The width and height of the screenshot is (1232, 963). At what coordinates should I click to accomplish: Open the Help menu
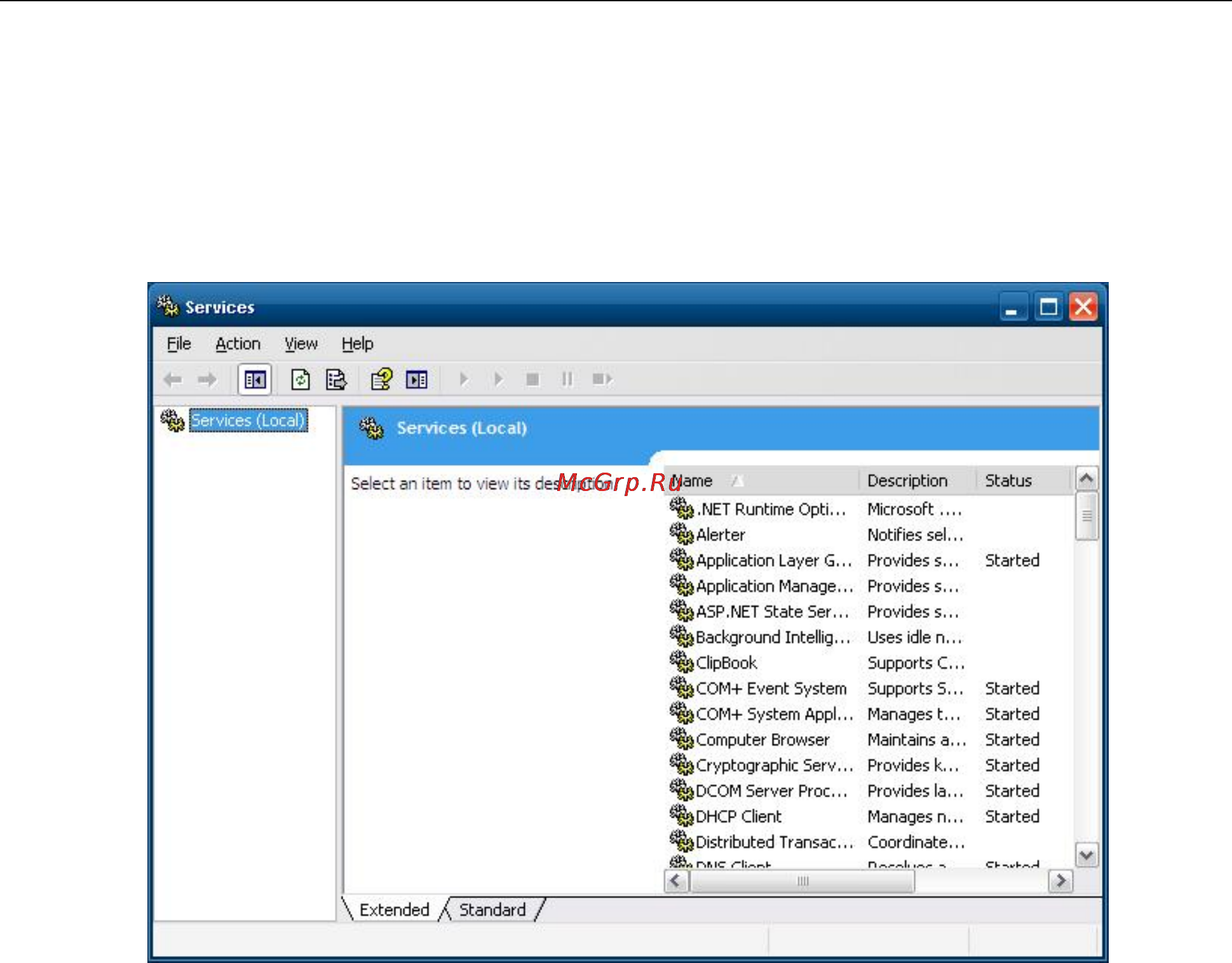click(357, 344)
